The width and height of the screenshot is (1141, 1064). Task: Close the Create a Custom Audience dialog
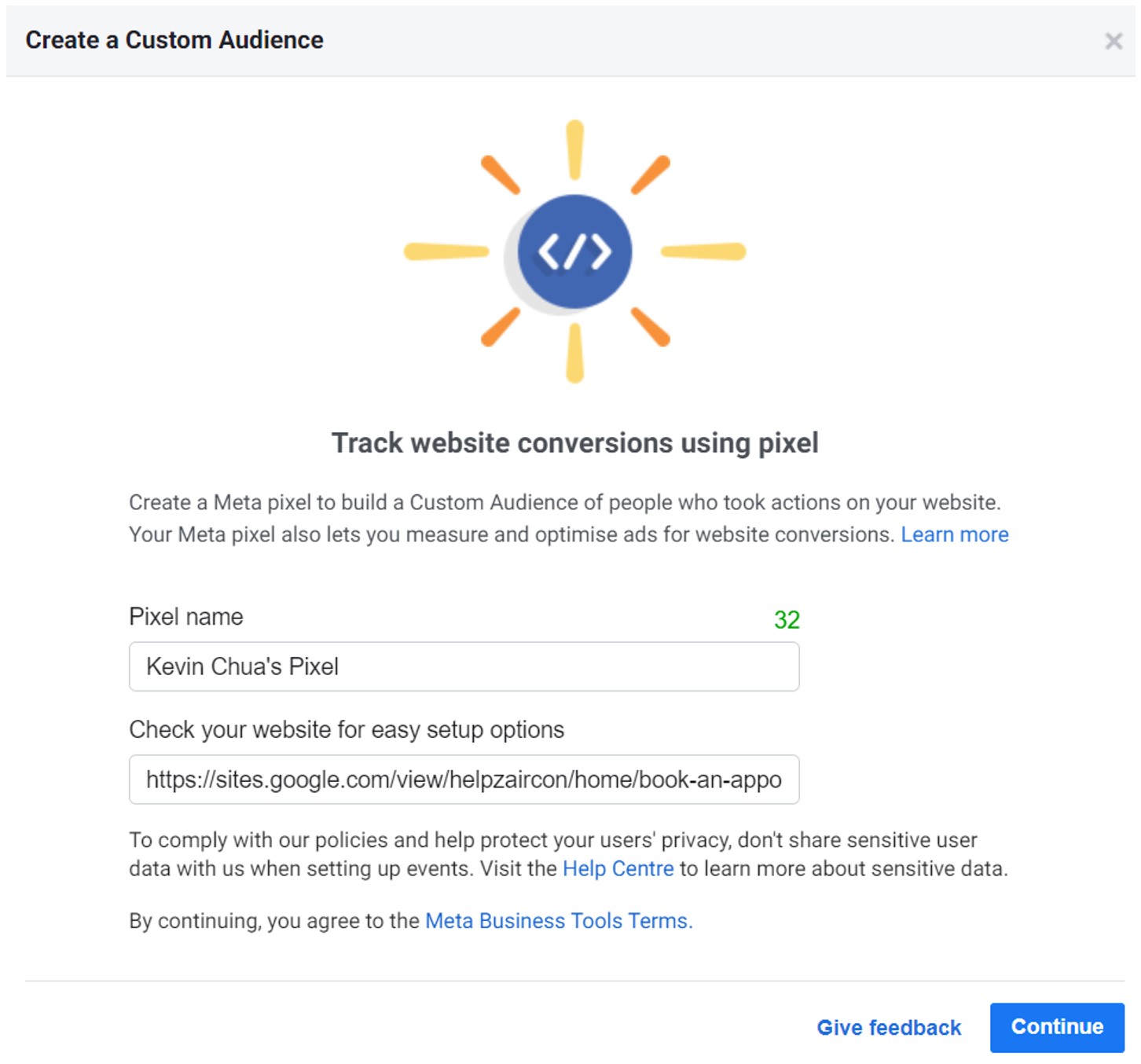1113,41
